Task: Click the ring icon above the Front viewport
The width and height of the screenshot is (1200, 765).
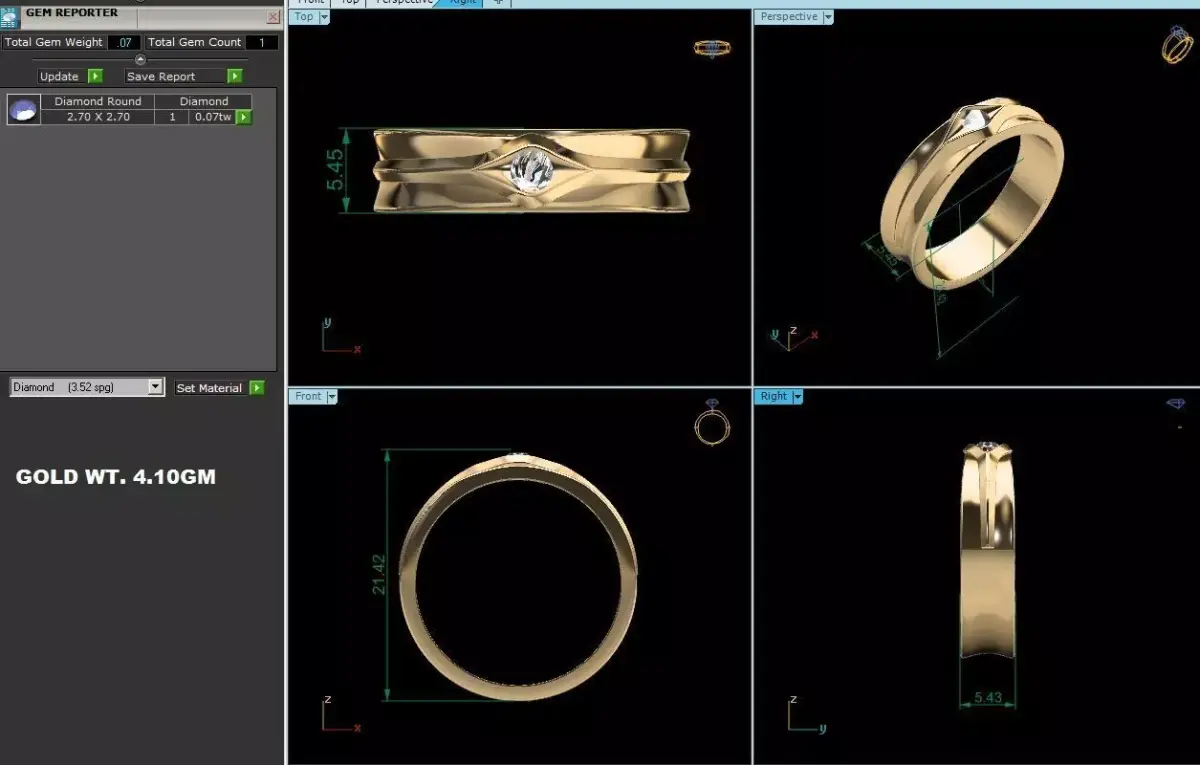Action: [x=712, y=428]
